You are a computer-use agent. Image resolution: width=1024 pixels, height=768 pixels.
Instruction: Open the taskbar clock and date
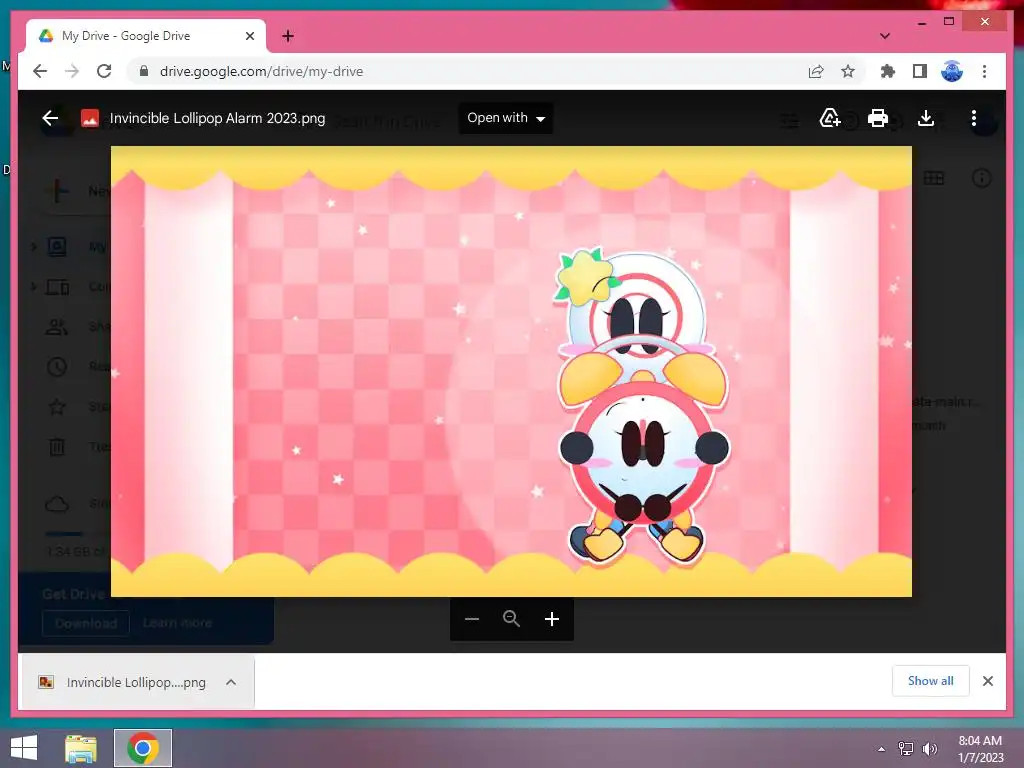pyautogui.click(x=980, y=749)
